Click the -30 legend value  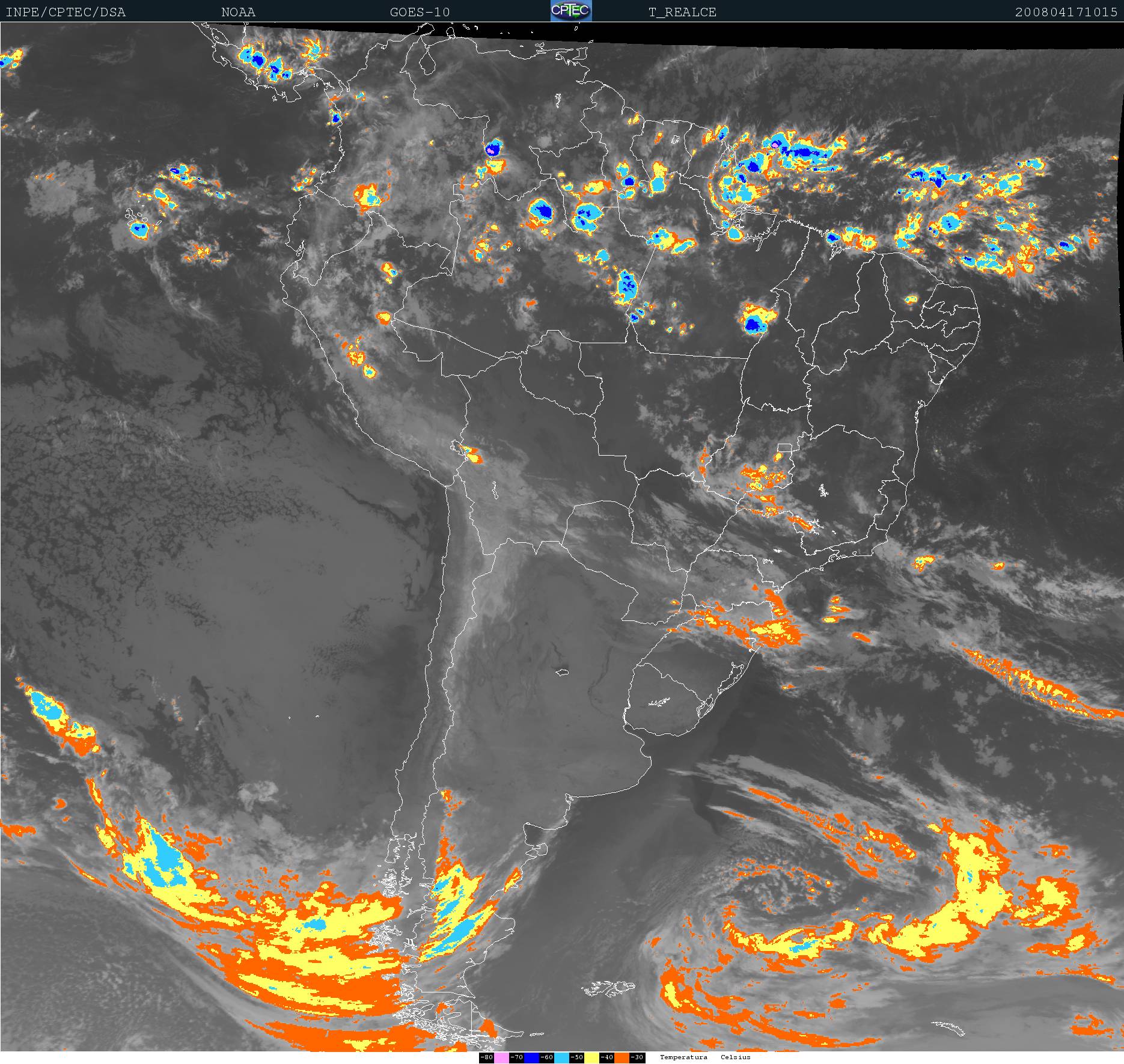[x=637, y=1057]
